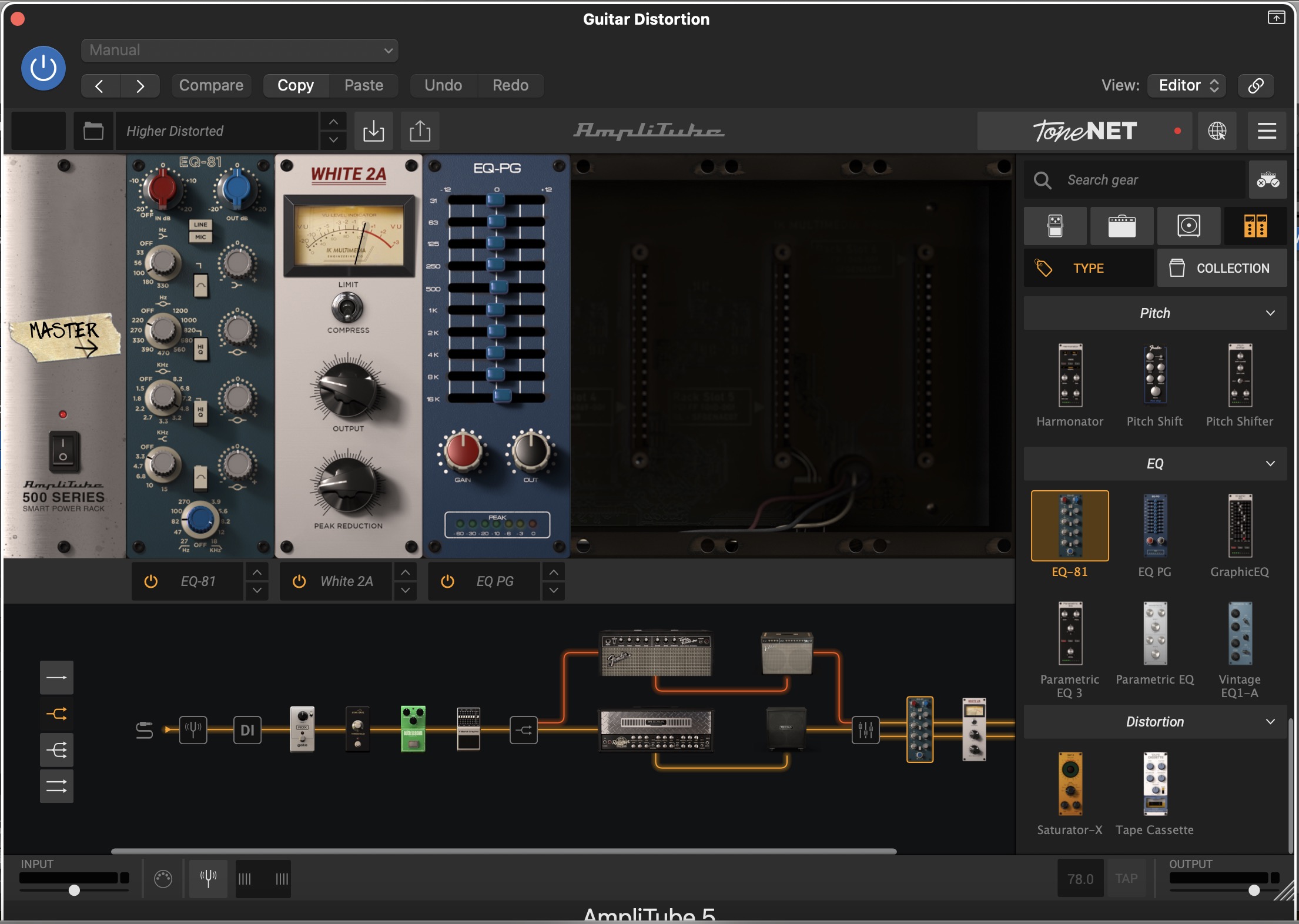Toggle the EQ-81 LINE input button

click(200, 225)
